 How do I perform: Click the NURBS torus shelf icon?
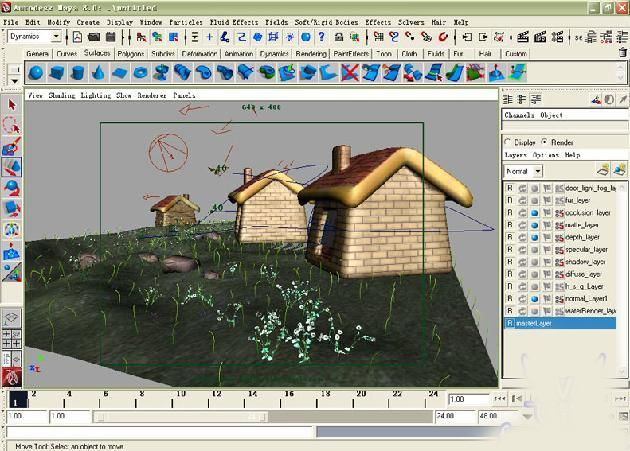click(x=140, y=73)
